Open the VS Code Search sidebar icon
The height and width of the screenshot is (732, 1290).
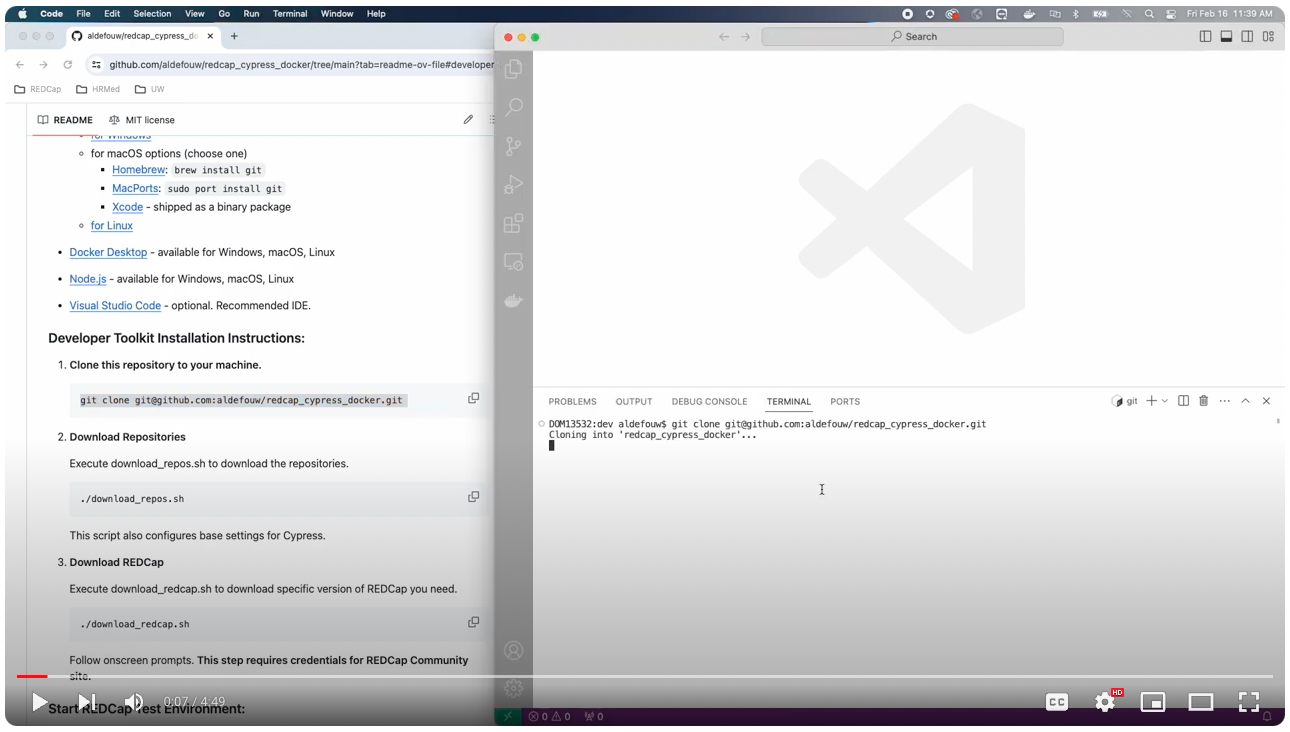click(x=514, y=107)
